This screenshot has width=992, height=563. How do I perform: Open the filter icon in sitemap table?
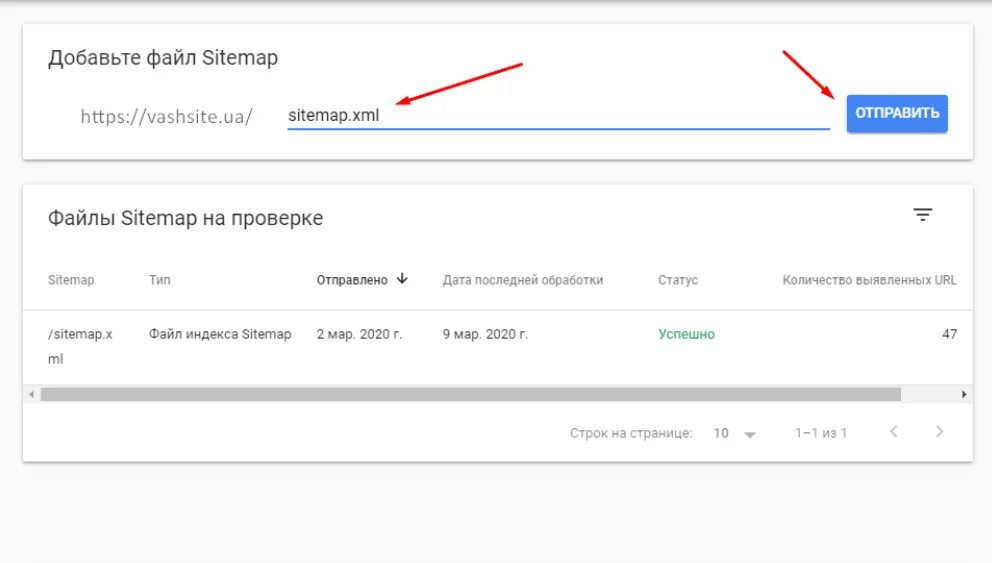point(922,215)
